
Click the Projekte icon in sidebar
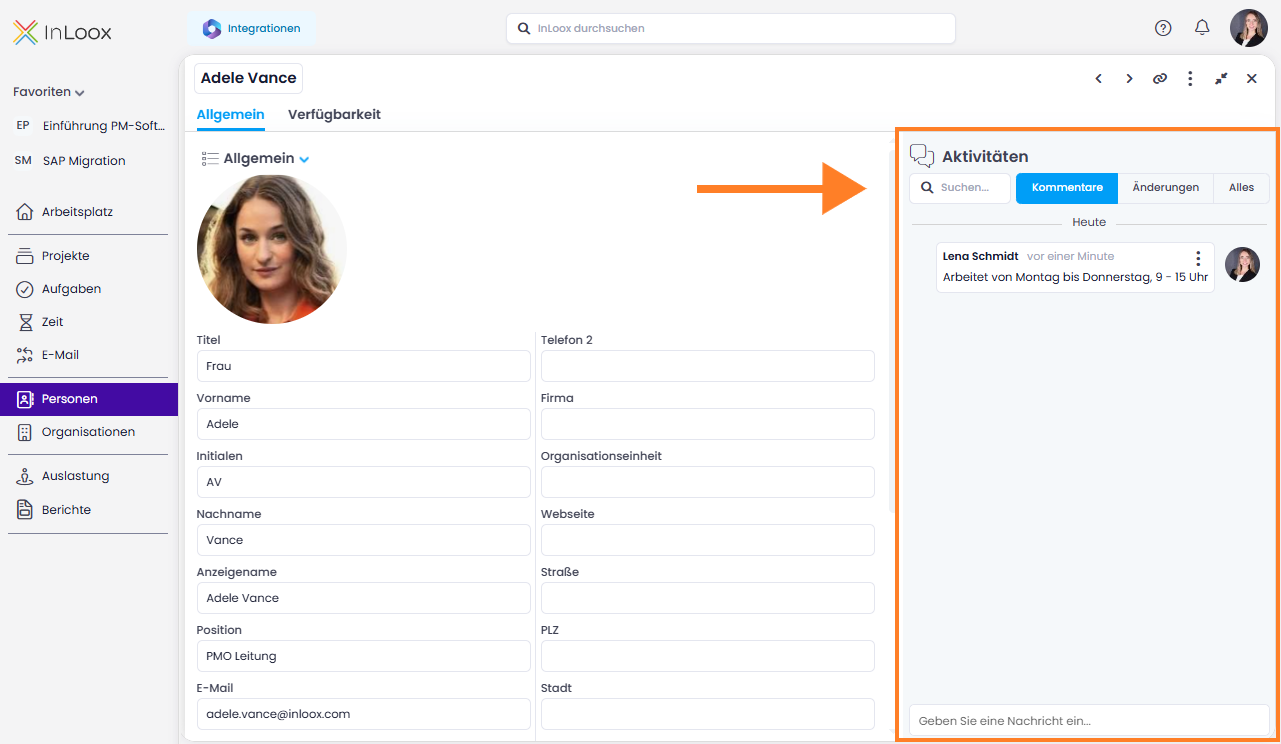(25, 256)
